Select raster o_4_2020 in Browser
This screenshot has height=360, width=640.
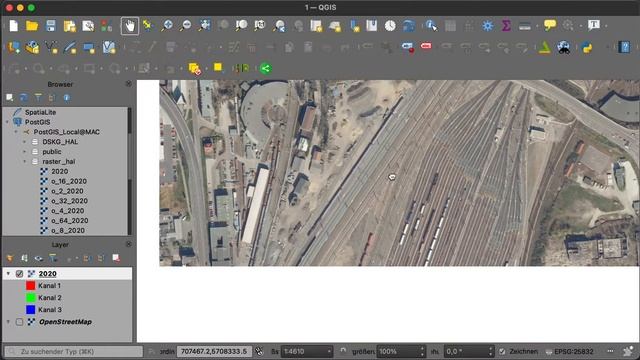[x=67, y=211]
